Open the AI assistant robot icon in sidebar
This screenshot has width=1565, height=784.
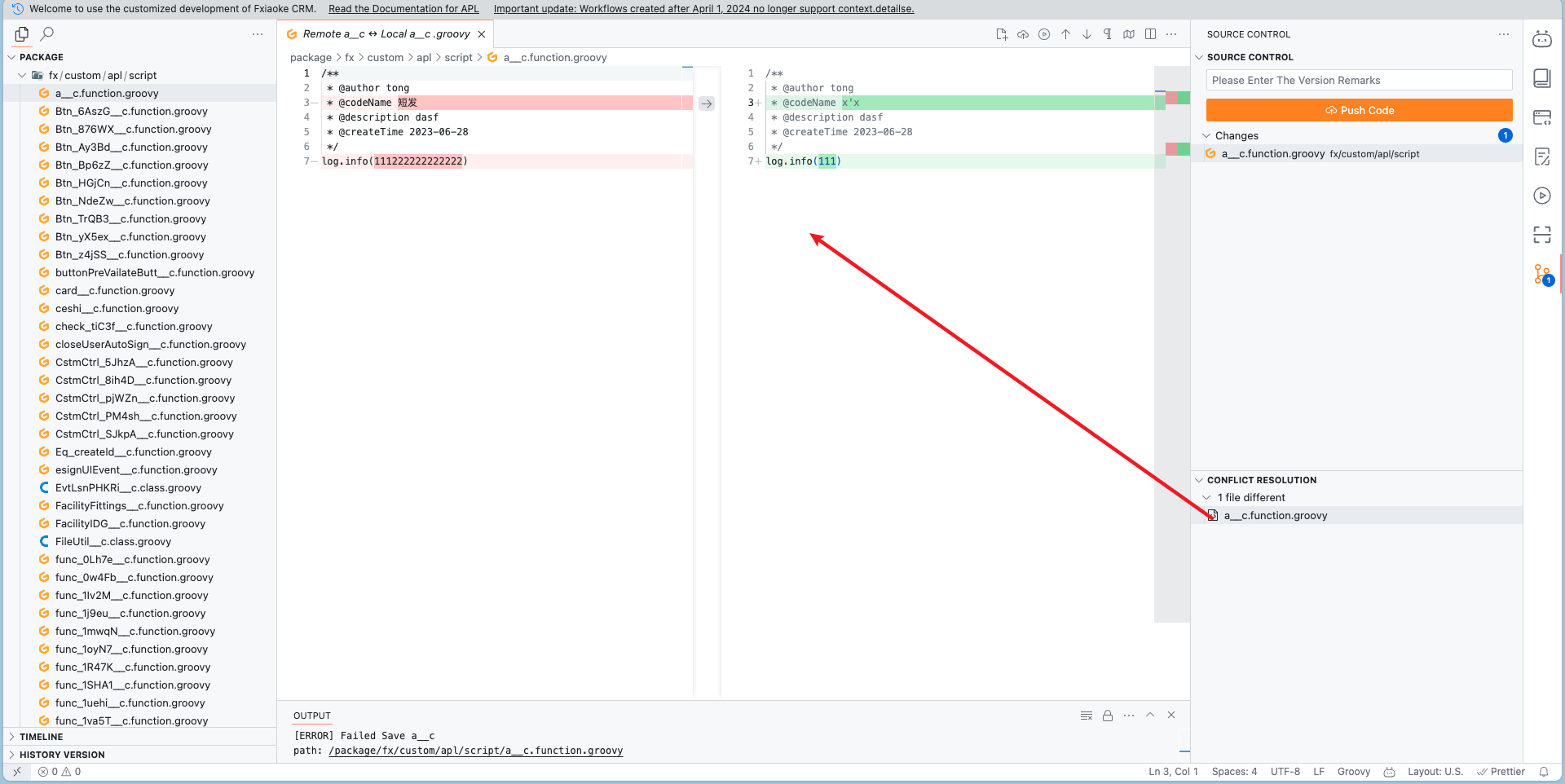click(1541, 39)
